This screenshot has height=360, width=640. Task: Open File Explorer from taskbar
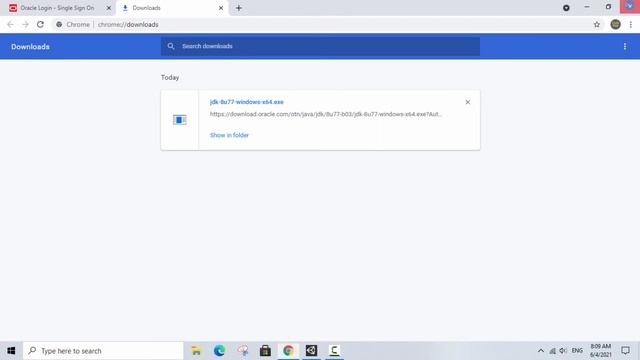196,351
